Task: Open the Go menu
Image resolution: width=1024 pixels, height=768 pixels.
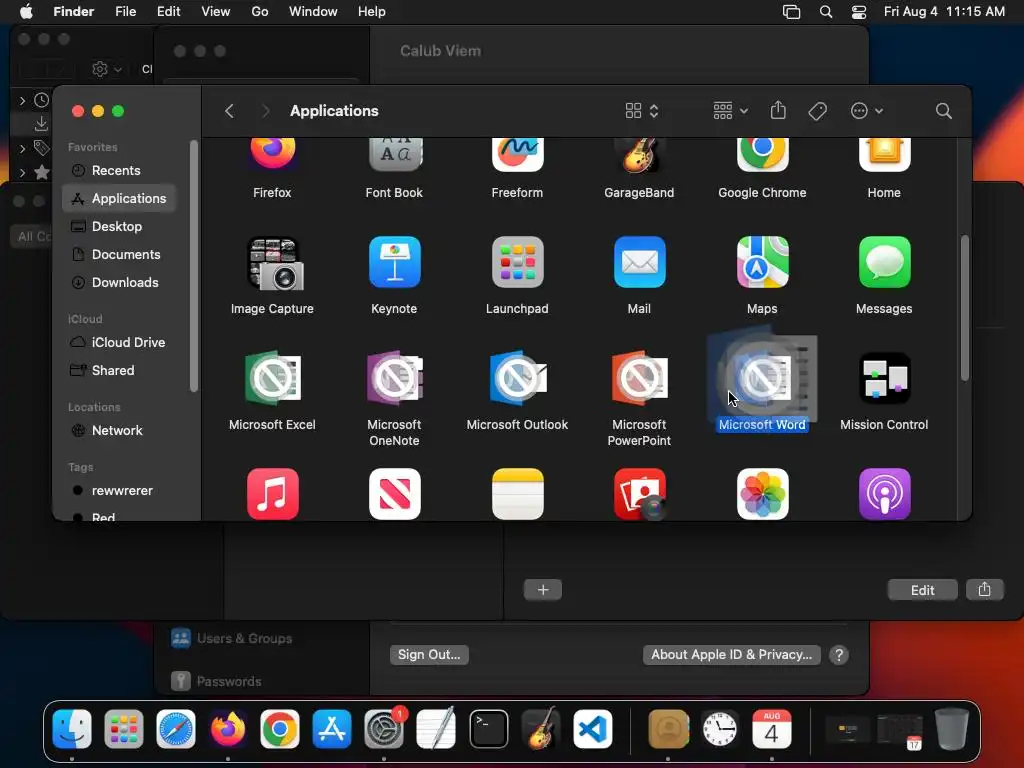Action: (x=260, y=11)
